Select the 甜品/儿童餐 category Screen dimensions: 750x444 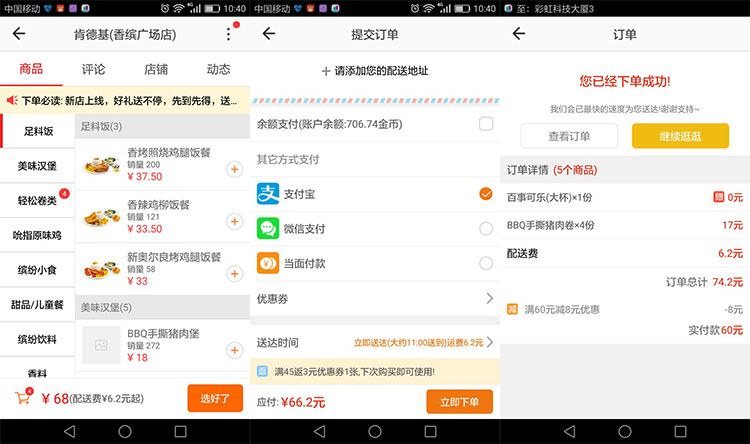[38, 305]
